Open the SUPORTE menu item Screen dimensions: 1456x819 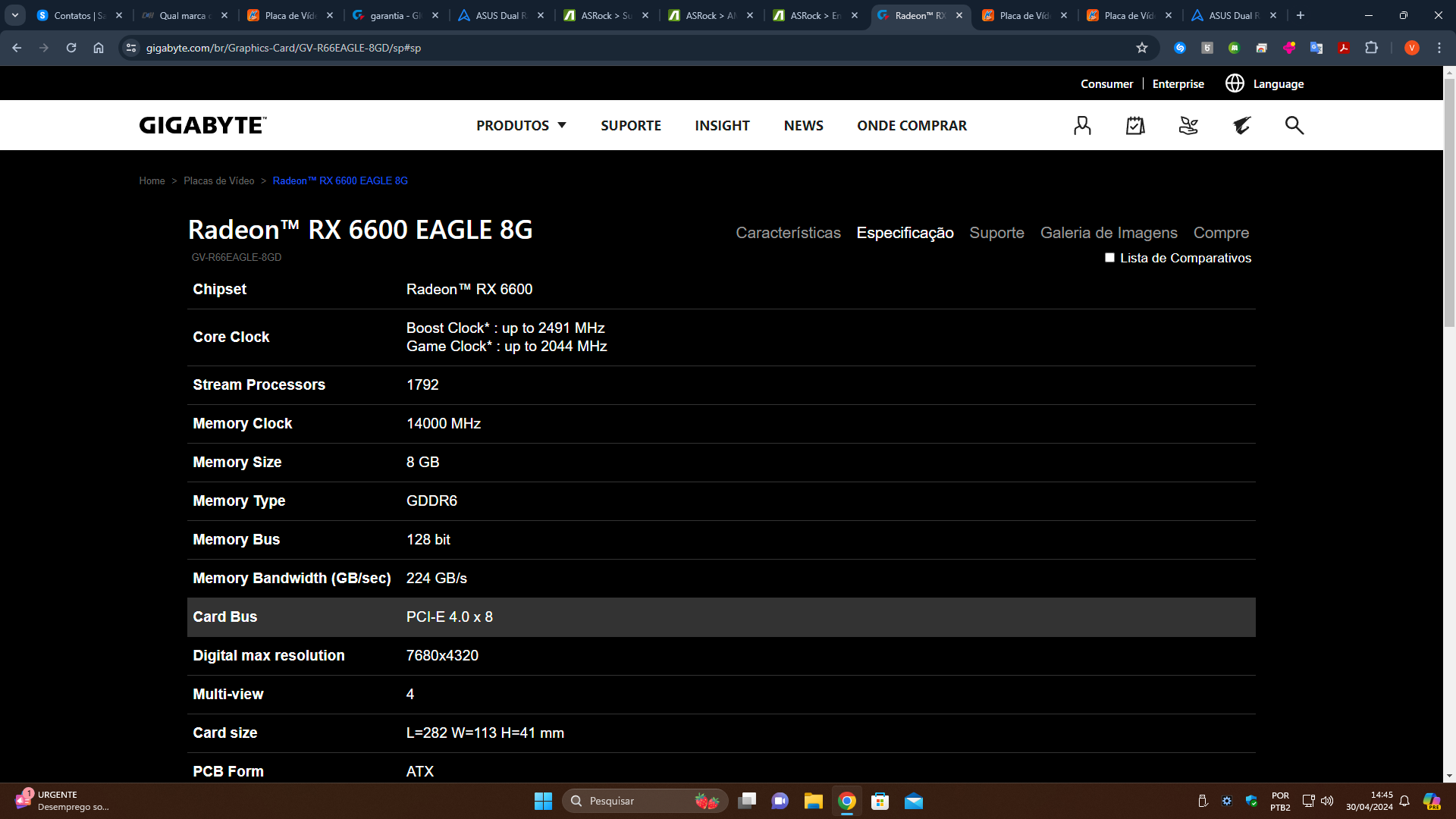(x=631, y=125)
